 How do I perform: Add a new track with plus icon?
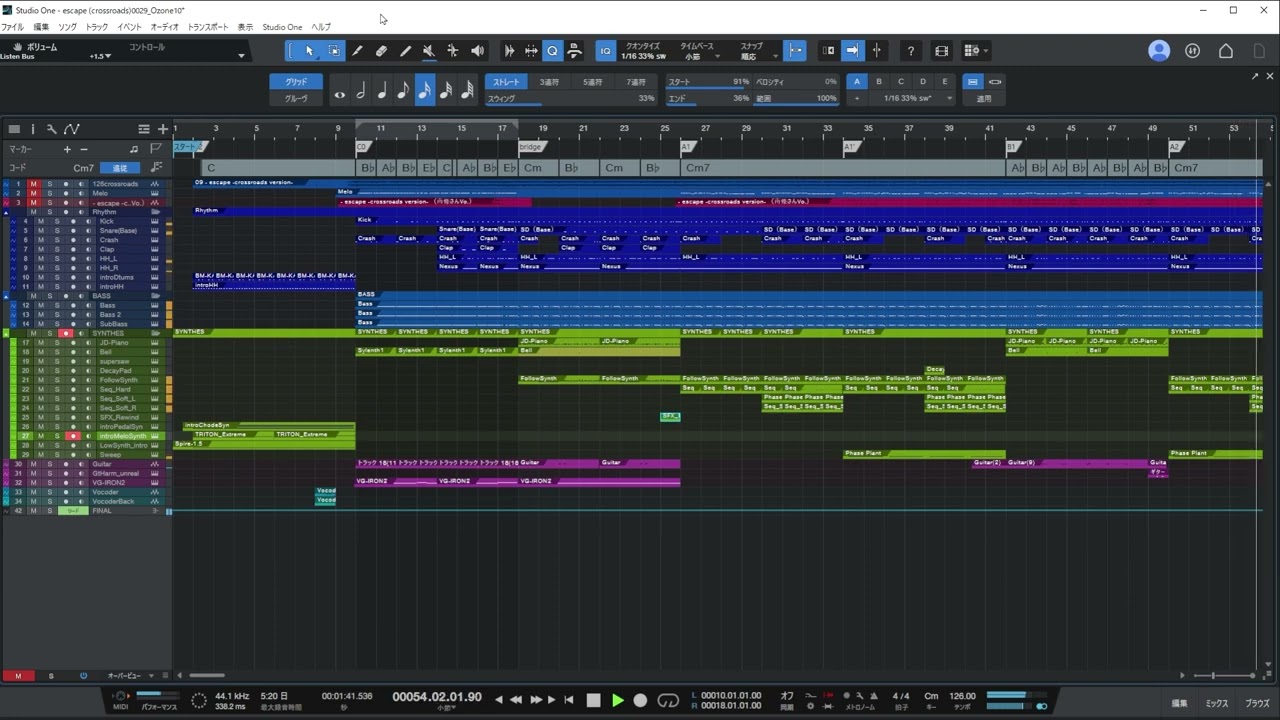(163, 129)
